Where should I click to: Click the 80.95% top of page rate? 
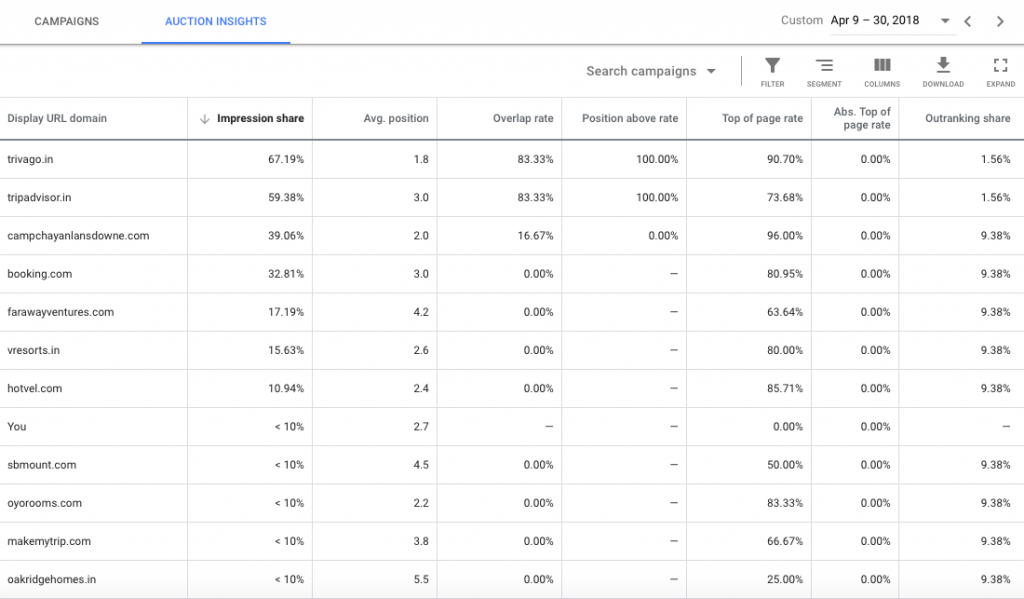(x=784, y=274)
